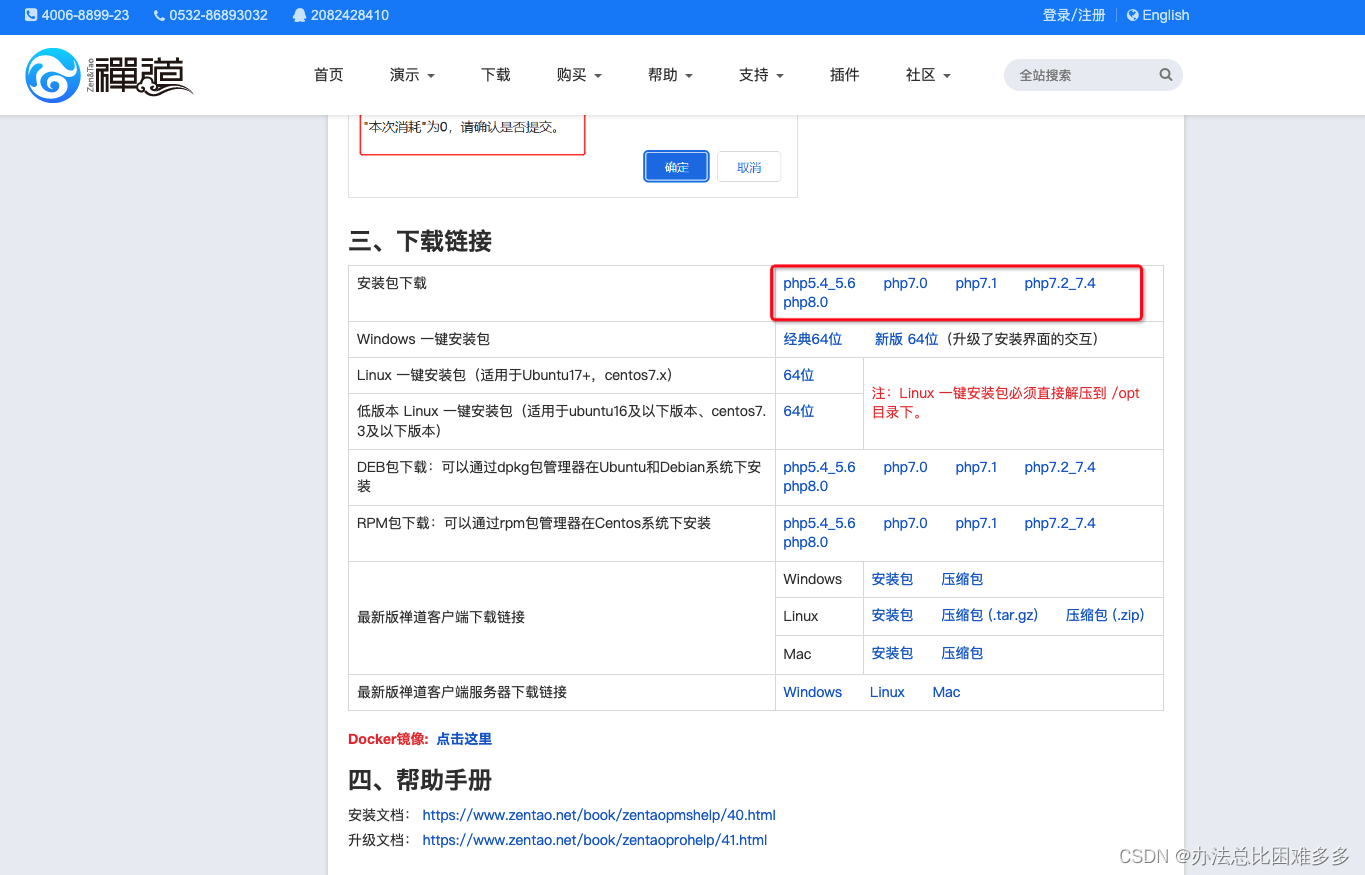Click the ZenTao logo
This screenshot has width=1365, height=875.
point(108,75)
